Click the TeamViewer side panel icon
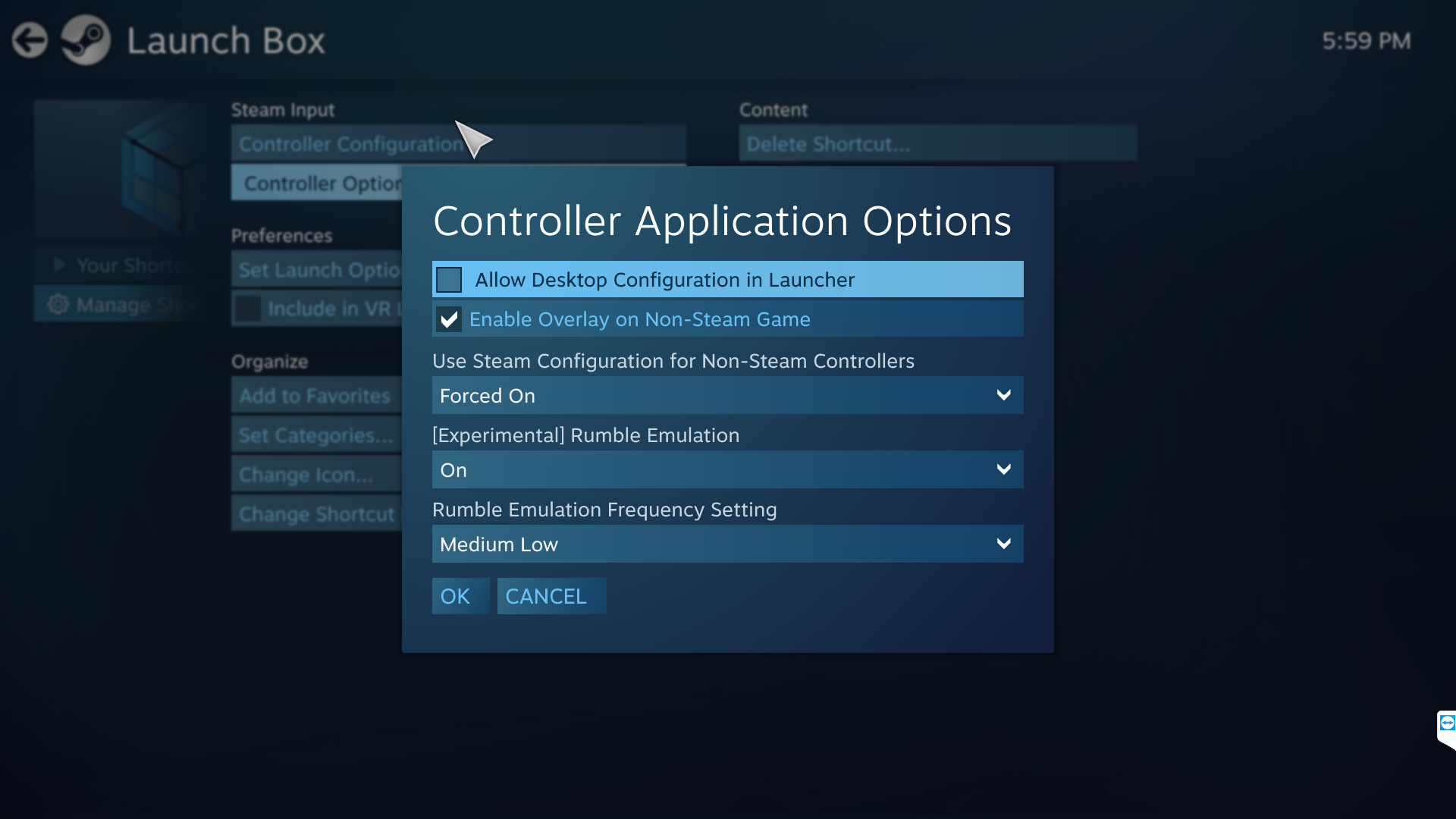 [x=1447, y=723]
